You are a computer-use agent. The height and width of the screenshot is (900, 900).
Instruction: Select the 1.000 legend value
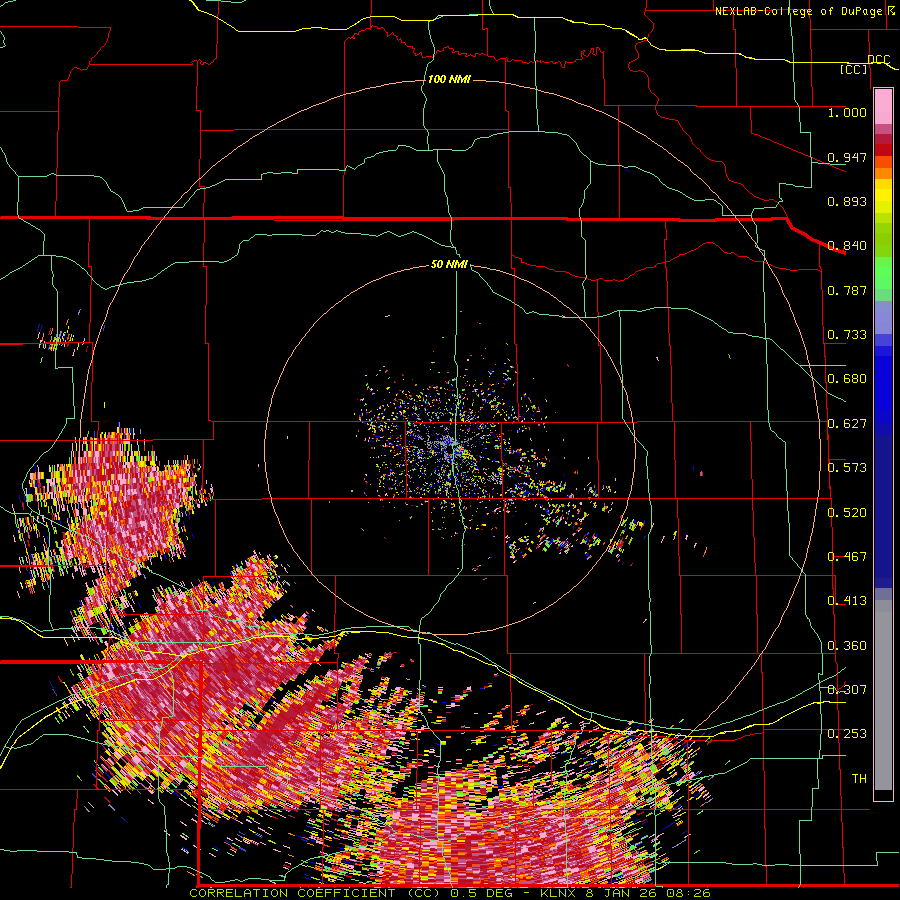tap(847, 112)
